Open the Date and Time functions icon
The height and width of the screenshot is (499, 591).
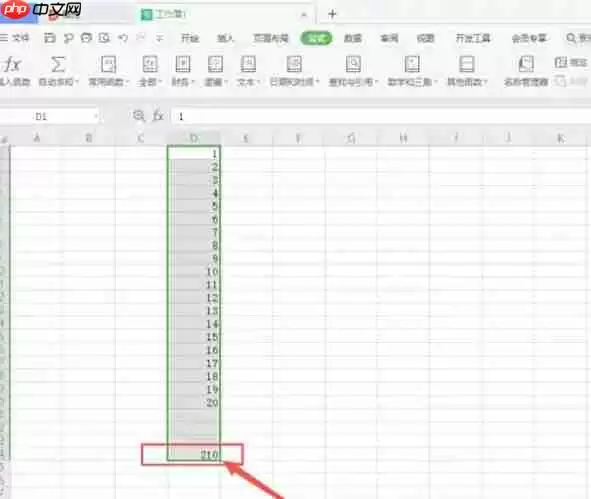[x=294, y=64]
